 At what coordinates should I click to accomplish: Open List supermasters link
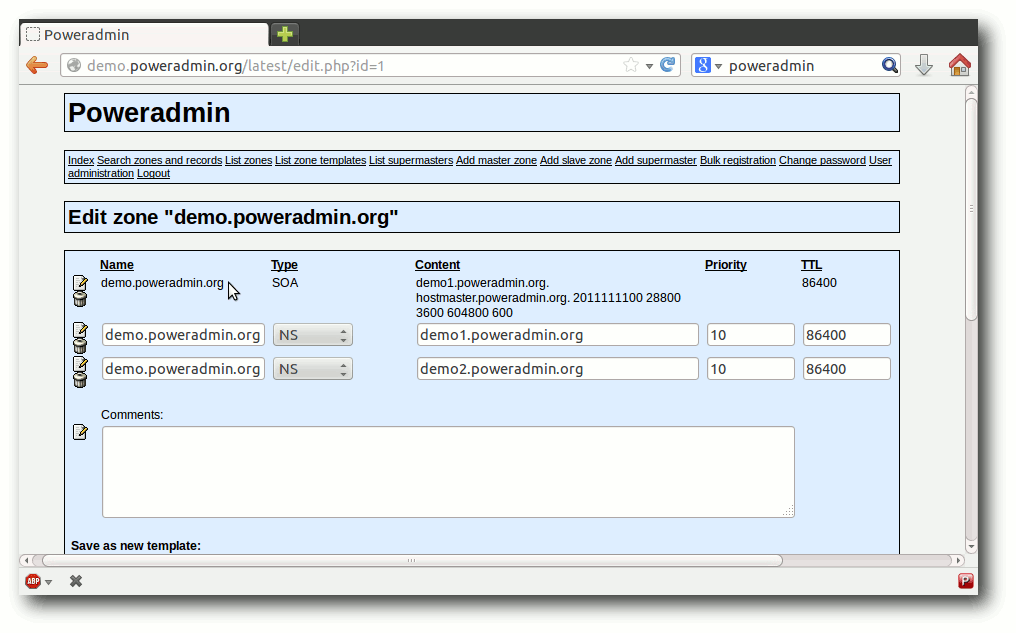[411, 160]
